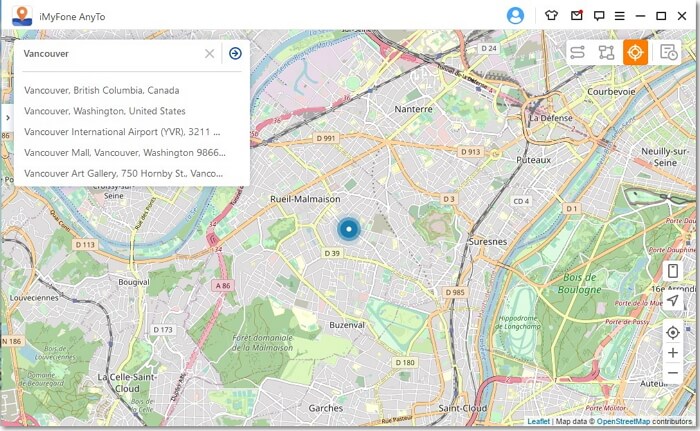This screenshot has width=700, height=431.
Task: Zoom in the map with plus
Action: [x=673, y=353]
